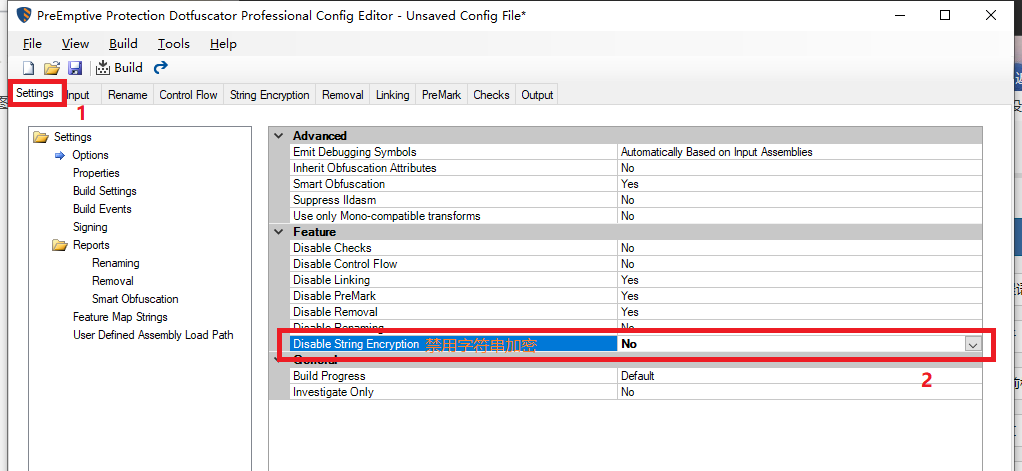Switch to the Removal tab
This screenshot has width=1022, height=471.
pyautogui.click(x=343, y=94)
